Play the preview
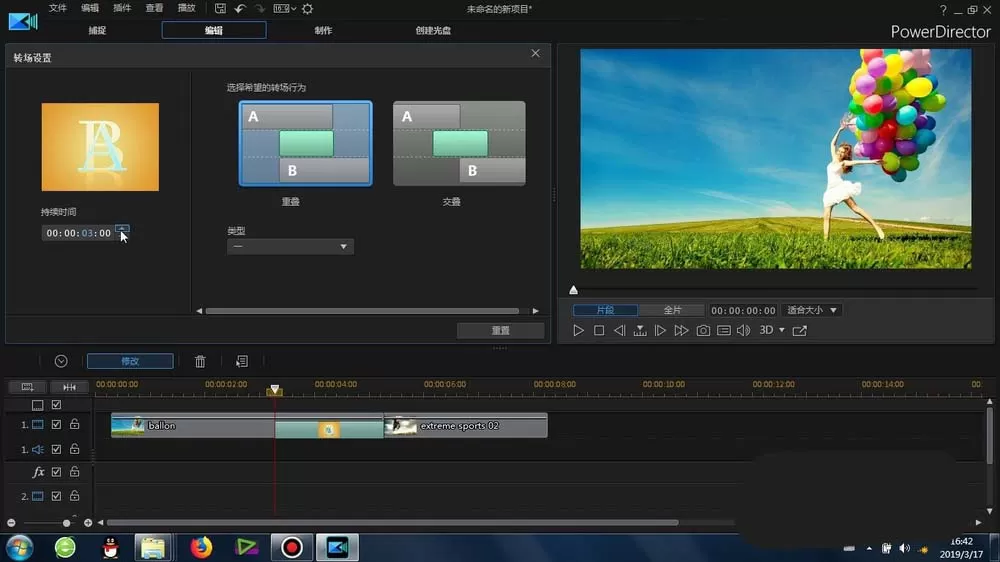 tap(578, 330)
